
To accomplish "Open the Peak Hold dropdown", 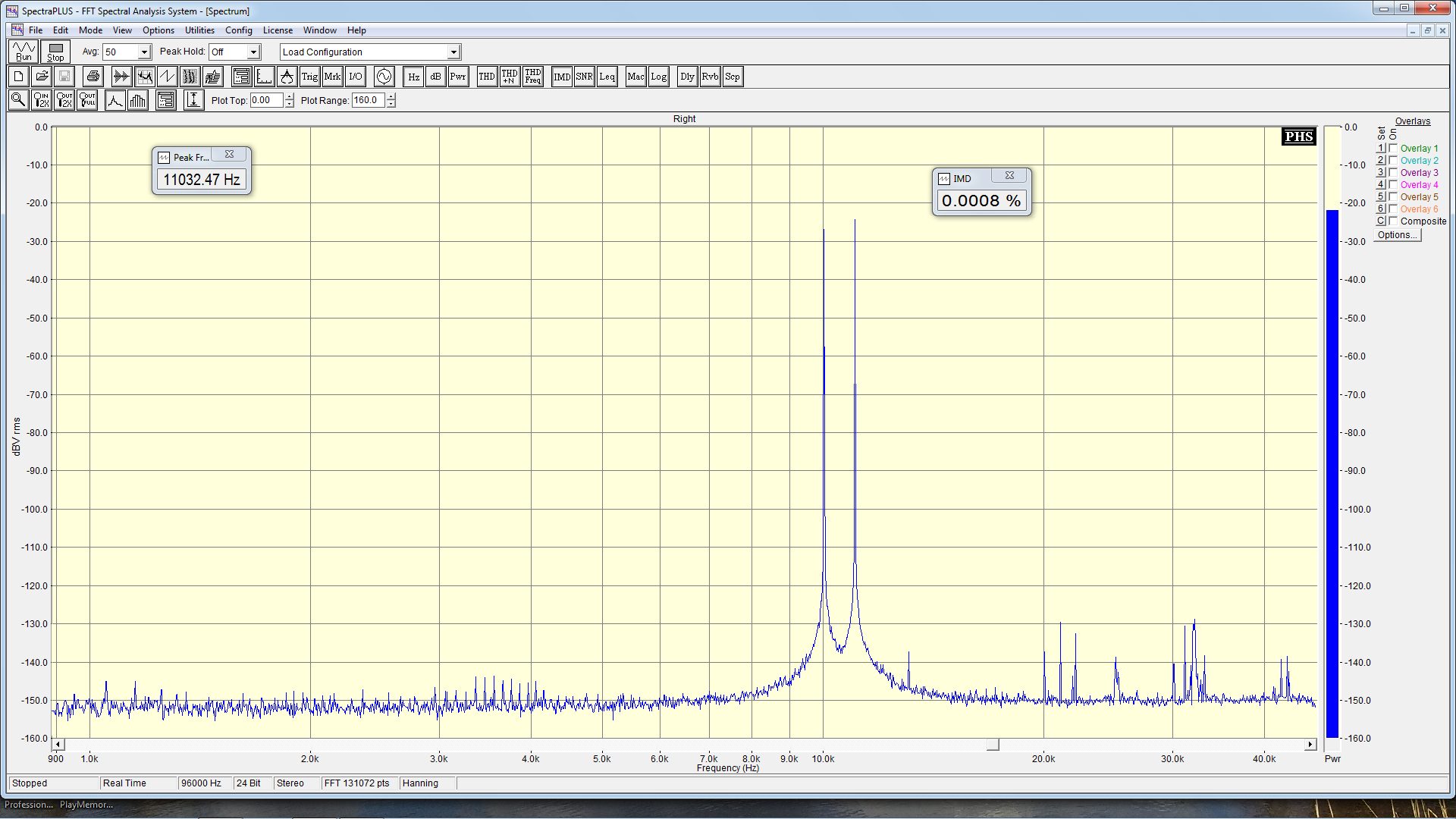I will pos(253,52).
